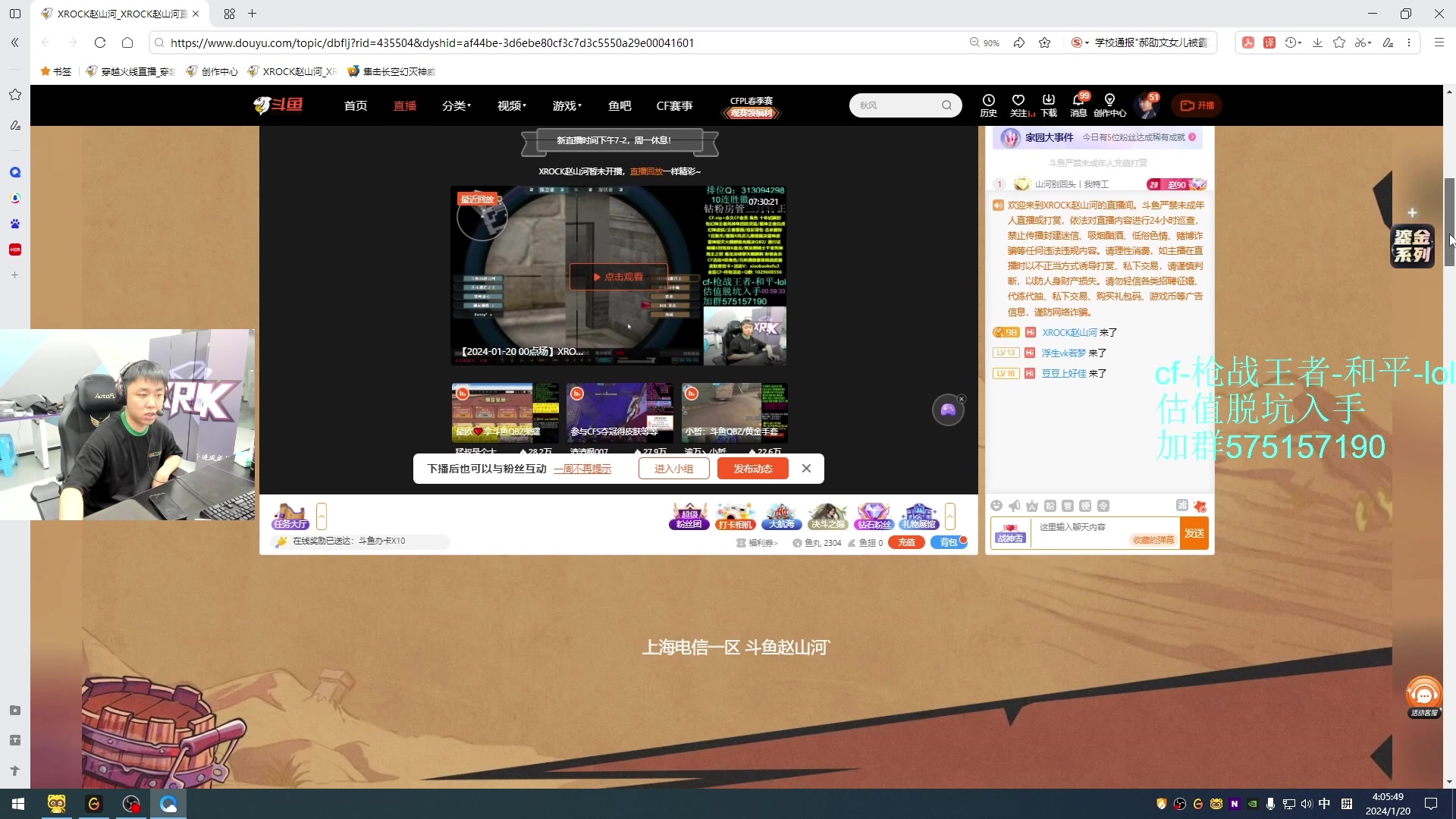Viewport: 1456px width, 819px height.
Task: Open the 任务大厅 task hall icon
Action: pos(290,516)
